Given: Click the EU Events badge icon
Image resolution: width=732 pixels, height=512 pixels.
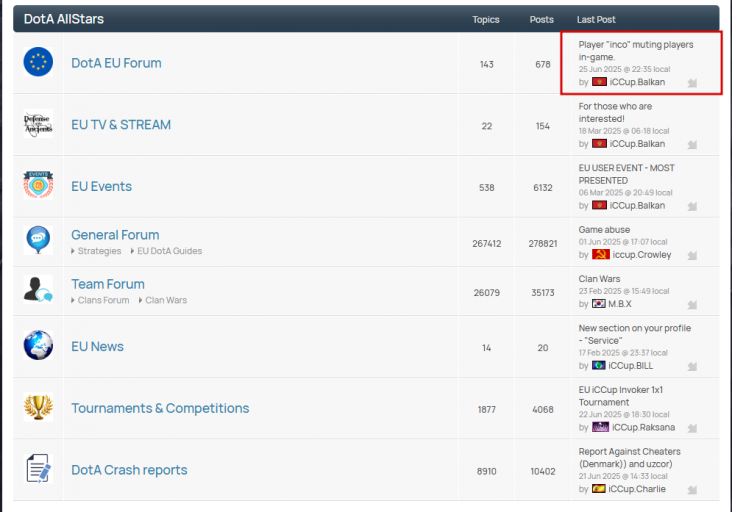Looking at the screenshot, I should 38,185.
